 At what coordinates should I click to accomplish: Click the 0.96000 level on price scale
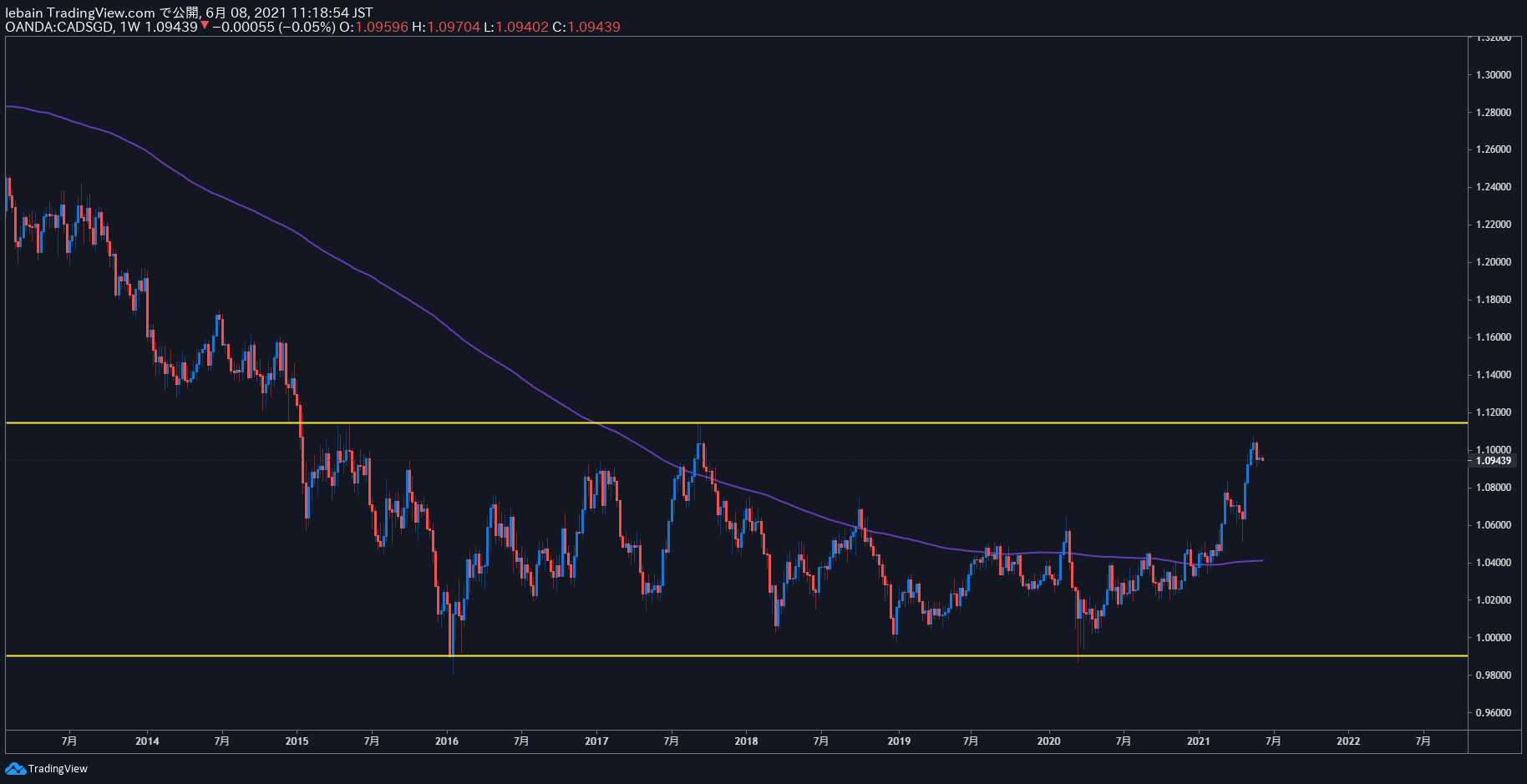pos(1493,713)
